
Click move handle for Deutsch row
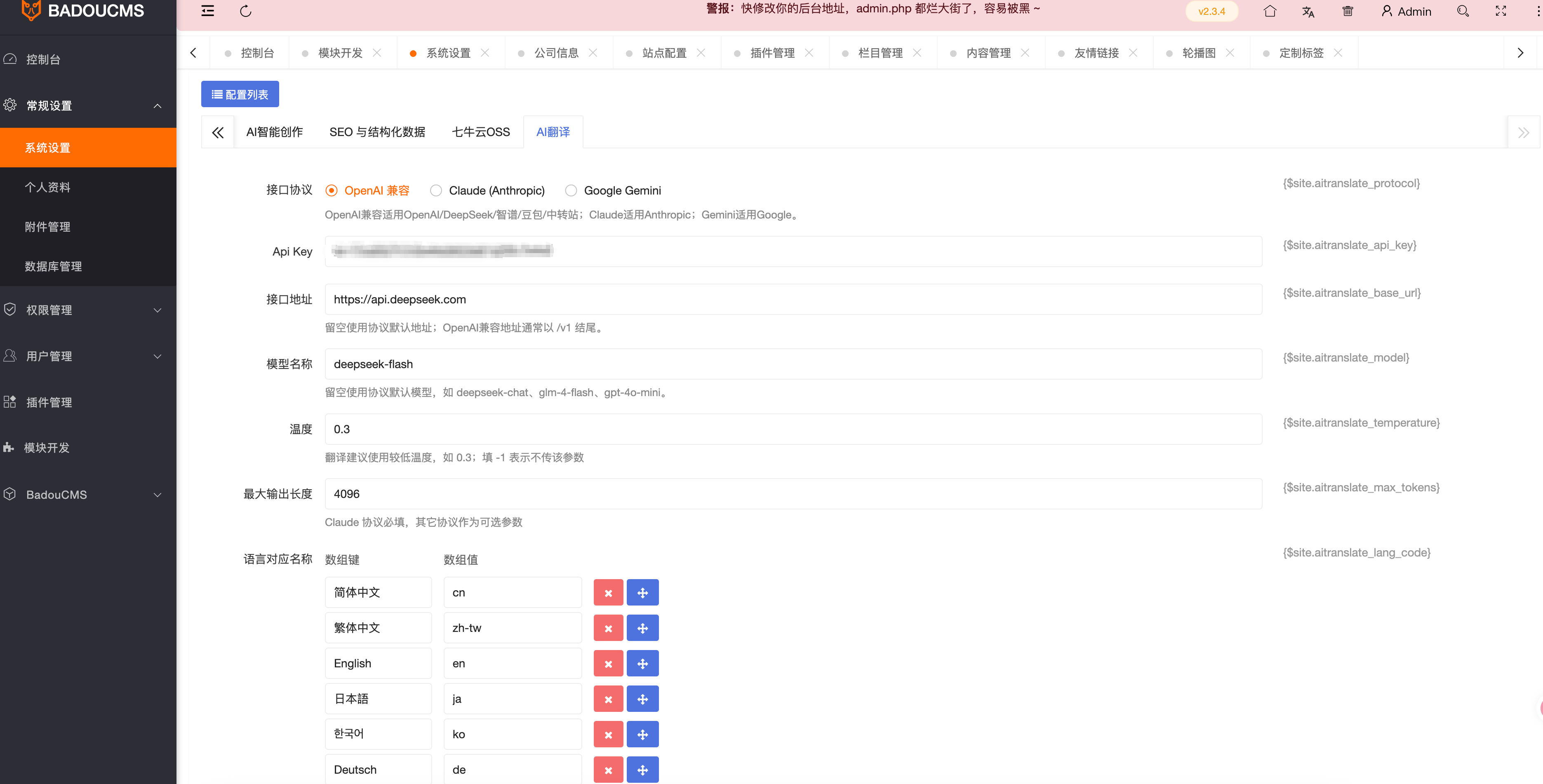tap(642, 770)
